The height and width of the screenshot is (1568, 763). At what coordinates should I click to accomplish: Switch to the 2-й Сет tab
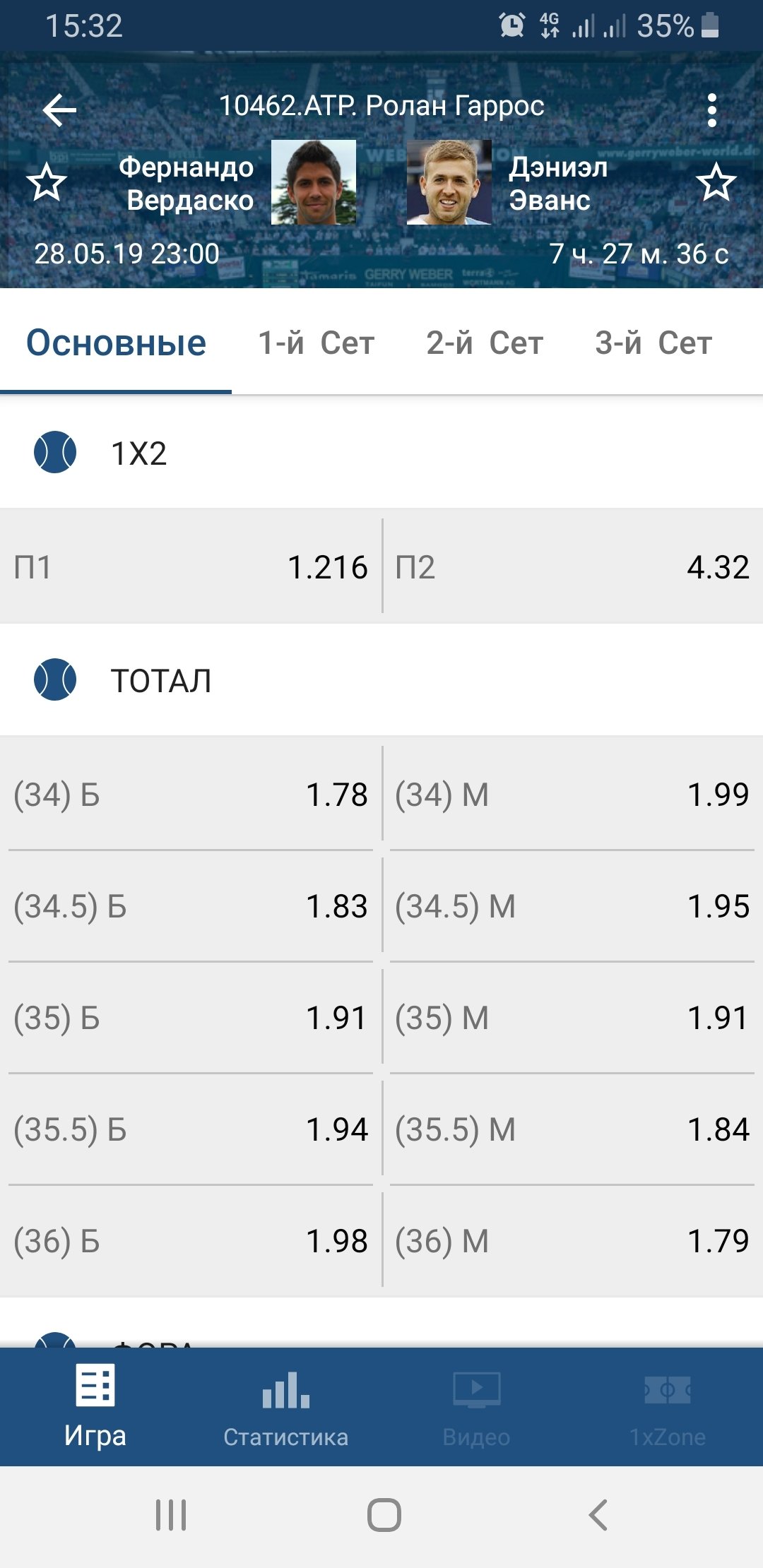(x=485, y=343)
